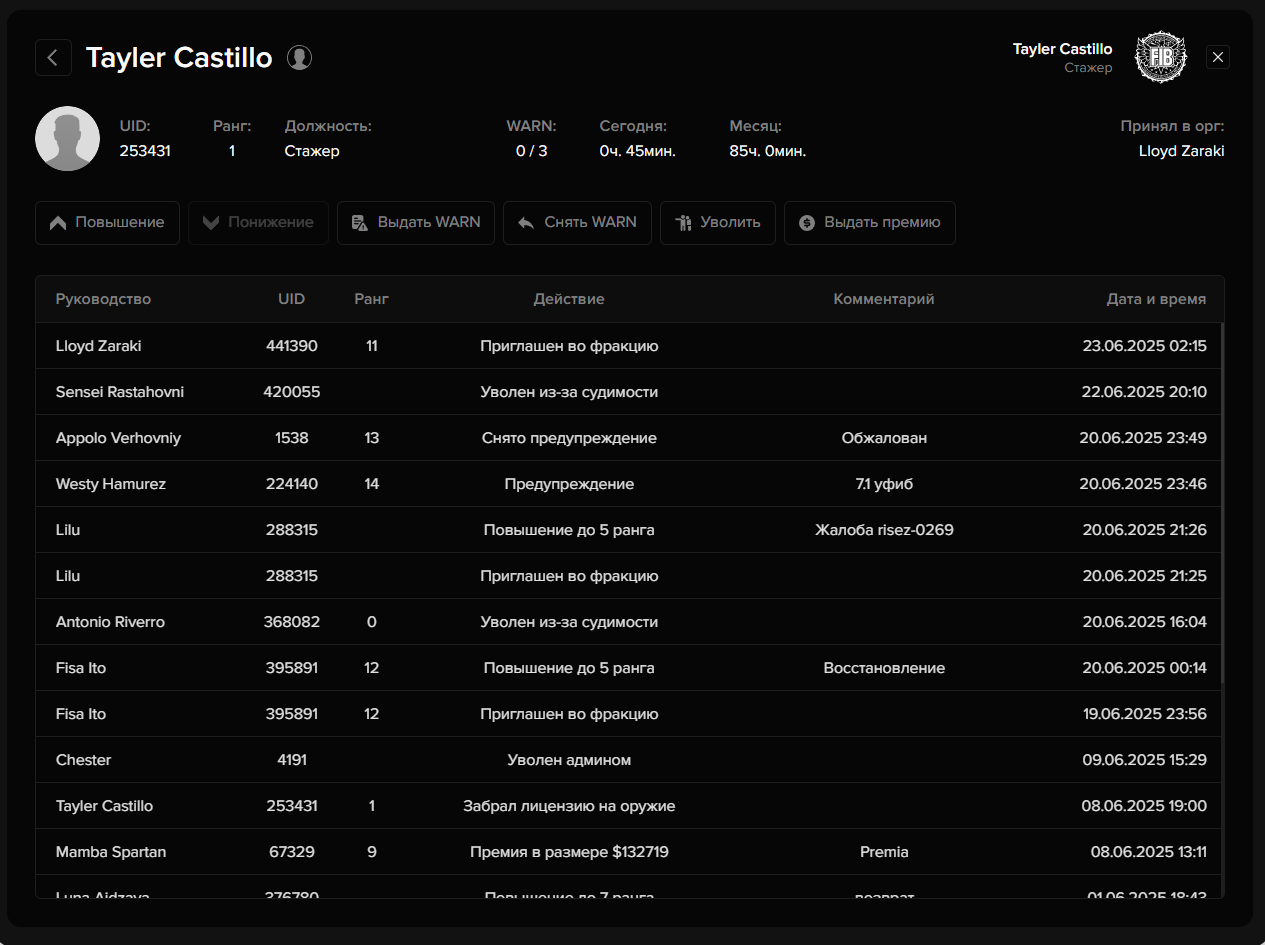The width and height of the screenshot is (1265, 945).
Task: Close the employee panel with X
Action: [1218, 57]
